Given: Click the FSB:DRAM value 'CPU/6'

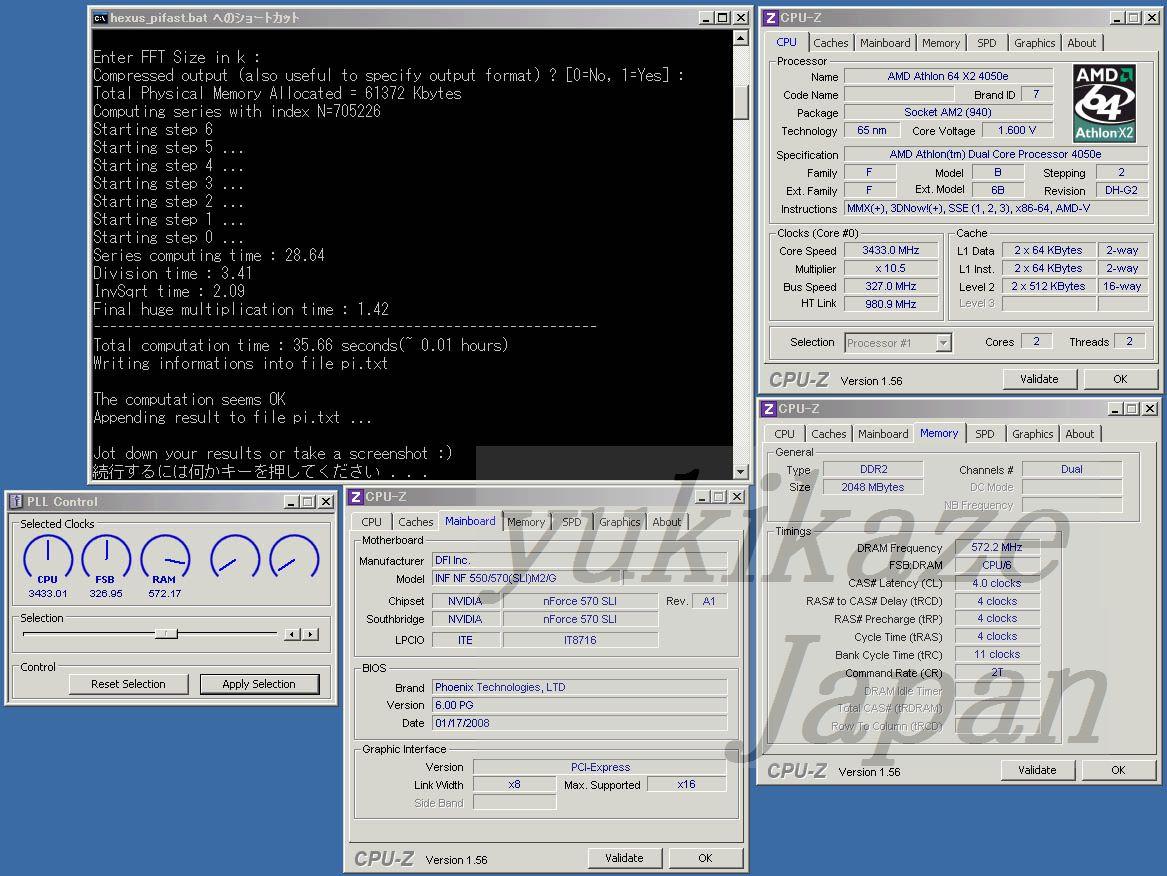Looking at the screenshot, I should pyautogui.click(x=997, y=565).
